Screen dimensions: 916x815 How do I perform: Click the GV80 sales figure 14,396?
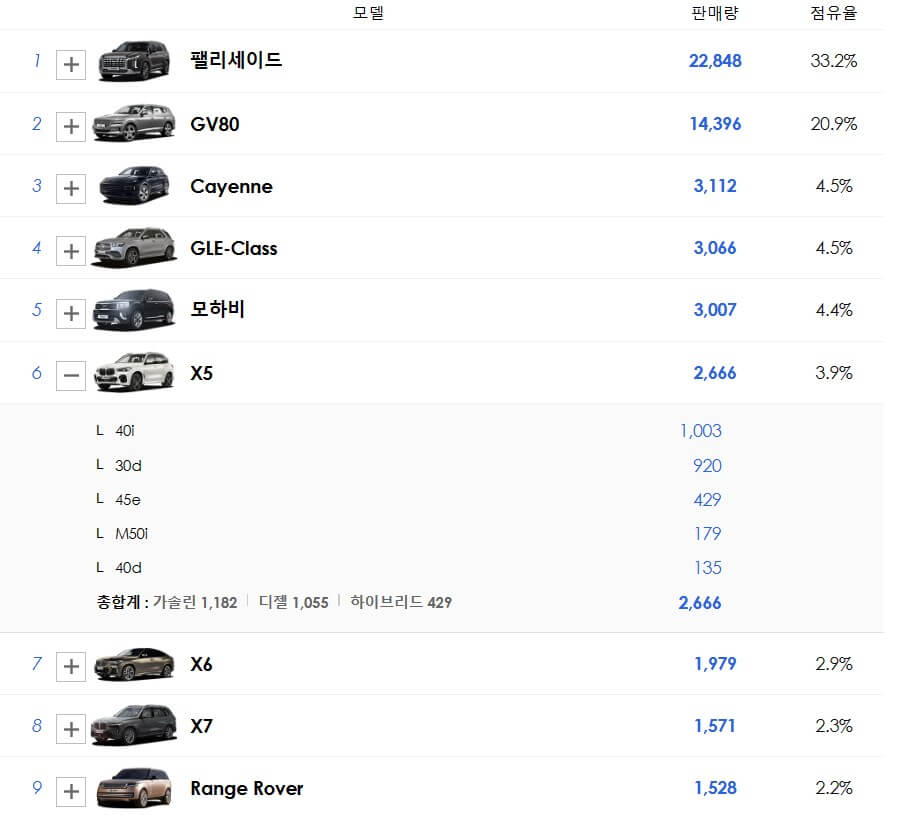coord(716,124)
